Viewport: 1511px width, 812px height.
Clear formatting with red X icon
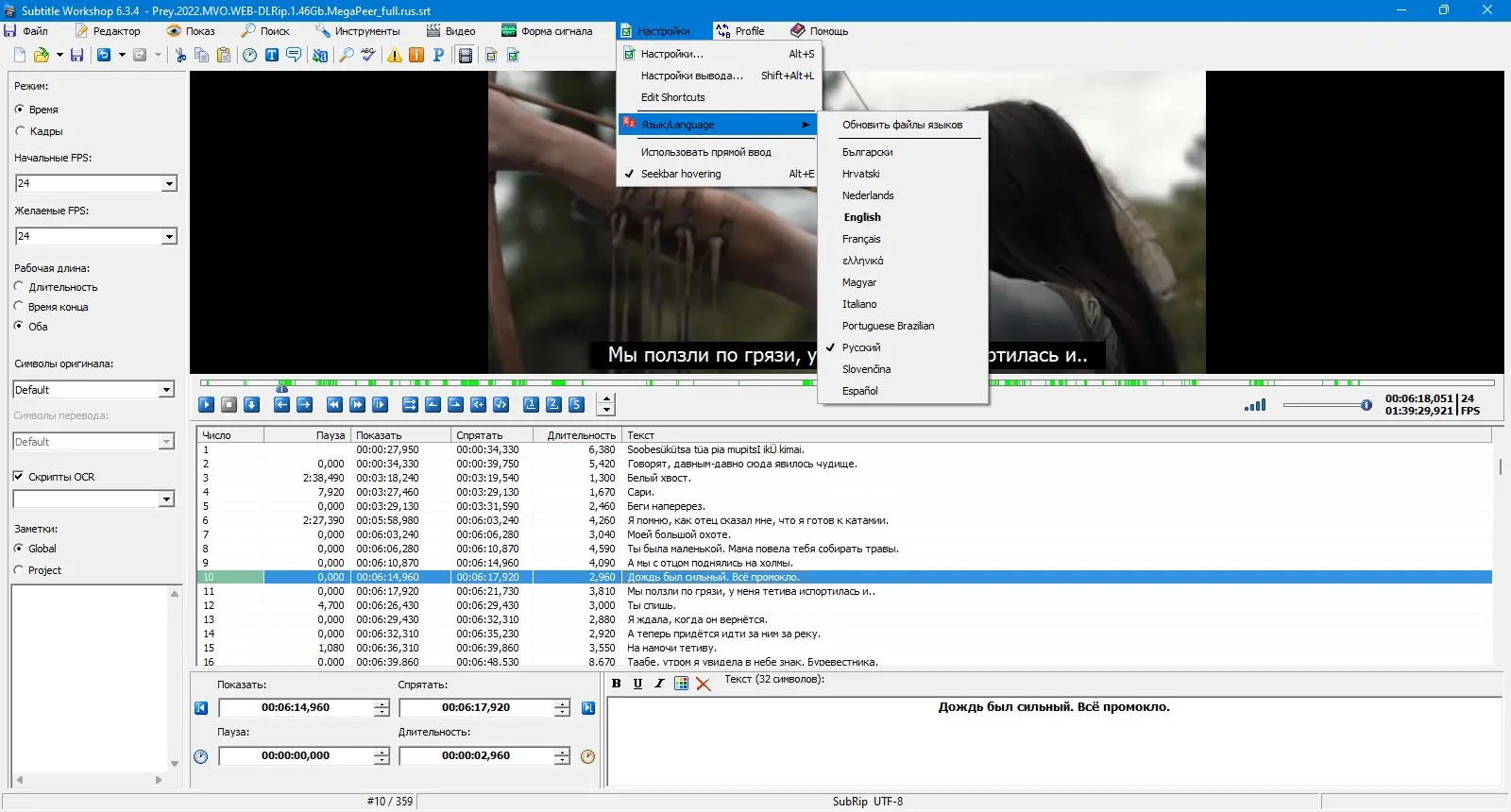point(704,684)
